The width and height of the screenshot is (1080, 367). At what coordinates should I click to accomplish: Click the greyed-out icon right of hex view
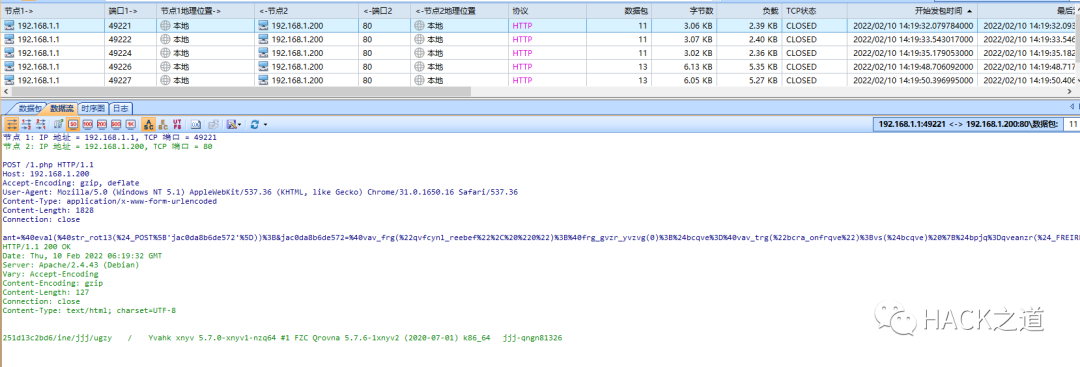tap(214, 124)
